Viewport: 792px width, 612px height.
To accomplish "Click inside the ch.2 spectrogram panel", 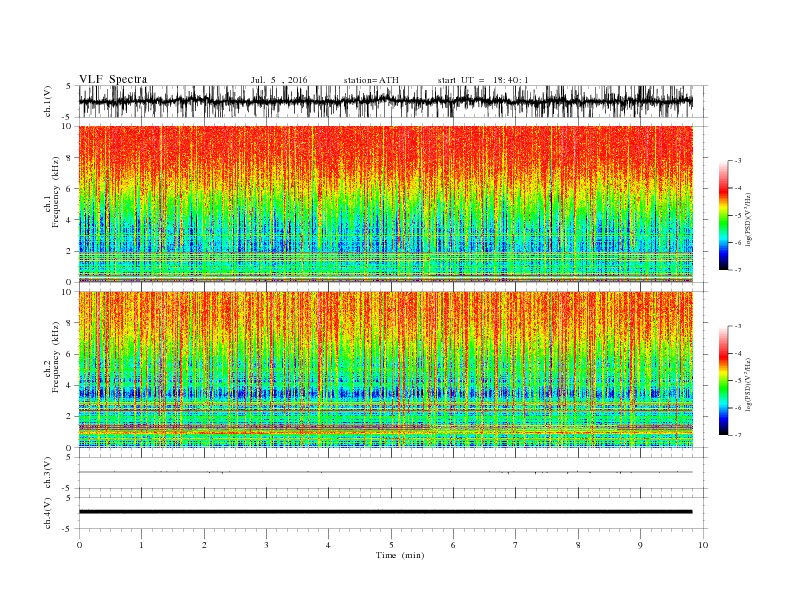I will [x=386, y=370].
